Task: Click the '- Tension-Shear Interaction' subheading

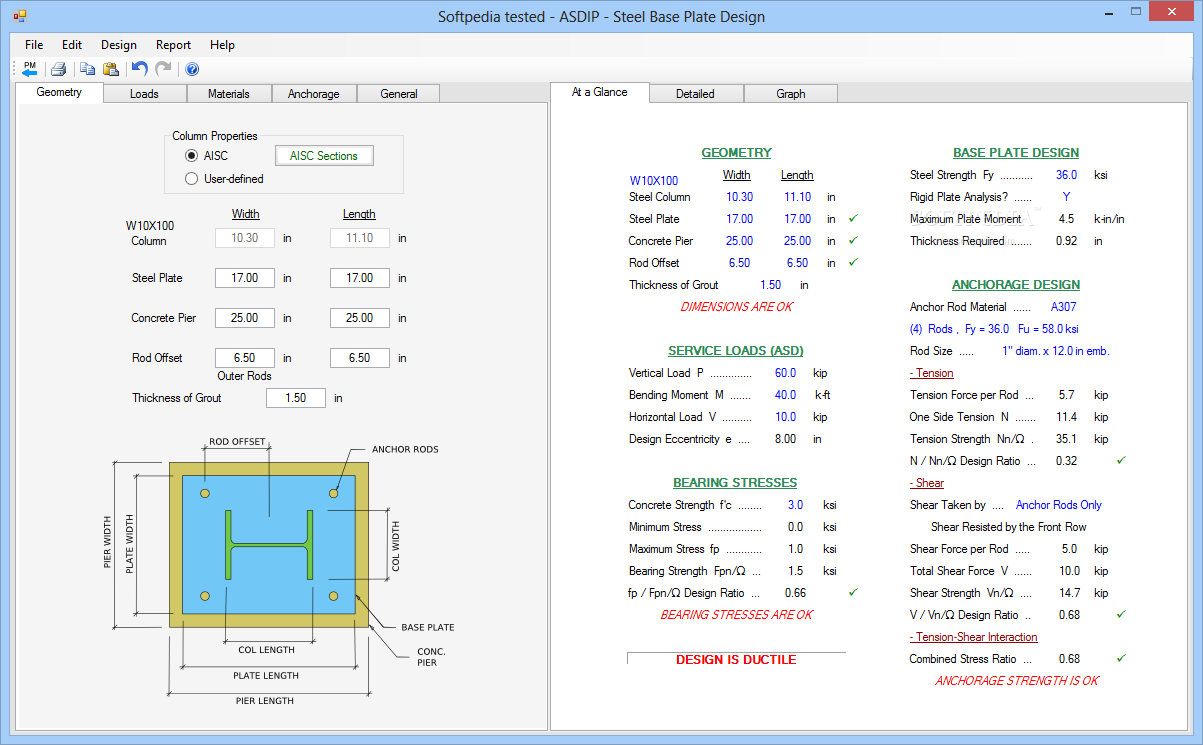Action: tap(974, 637)
